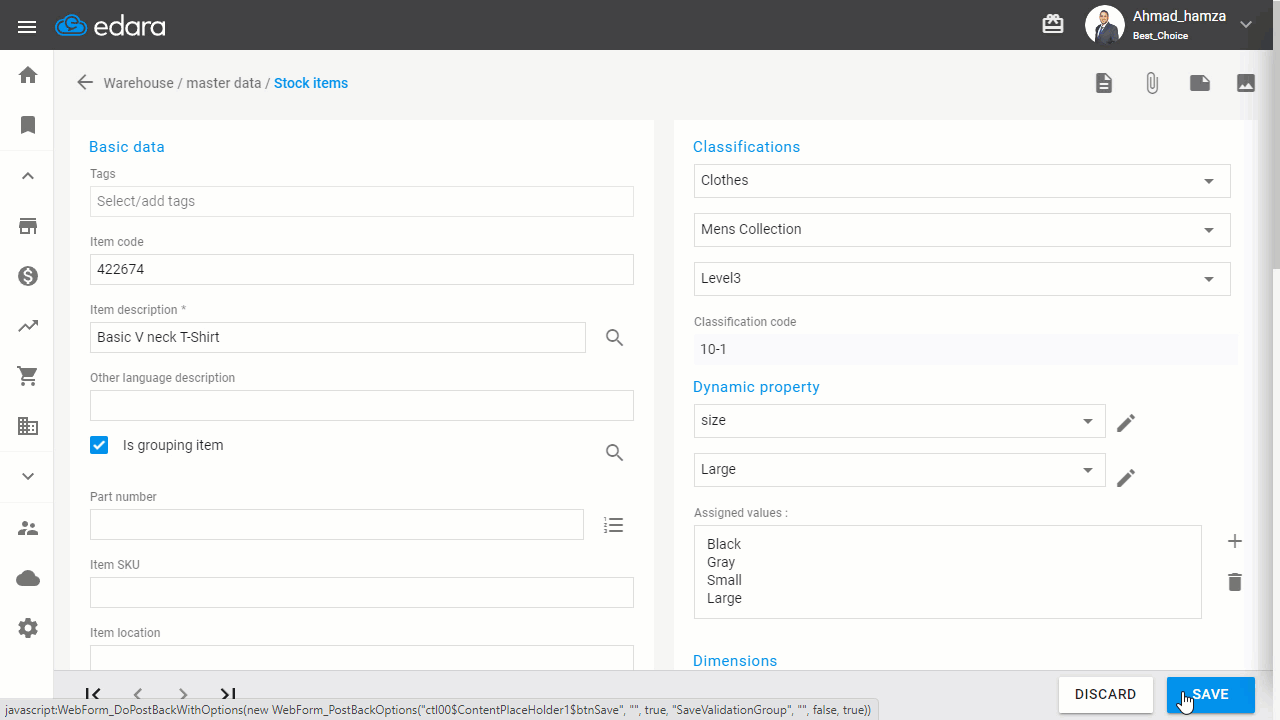This screenshot has height=720, width=1280.
Task: Click the SAVE button
Action: 1211,695
